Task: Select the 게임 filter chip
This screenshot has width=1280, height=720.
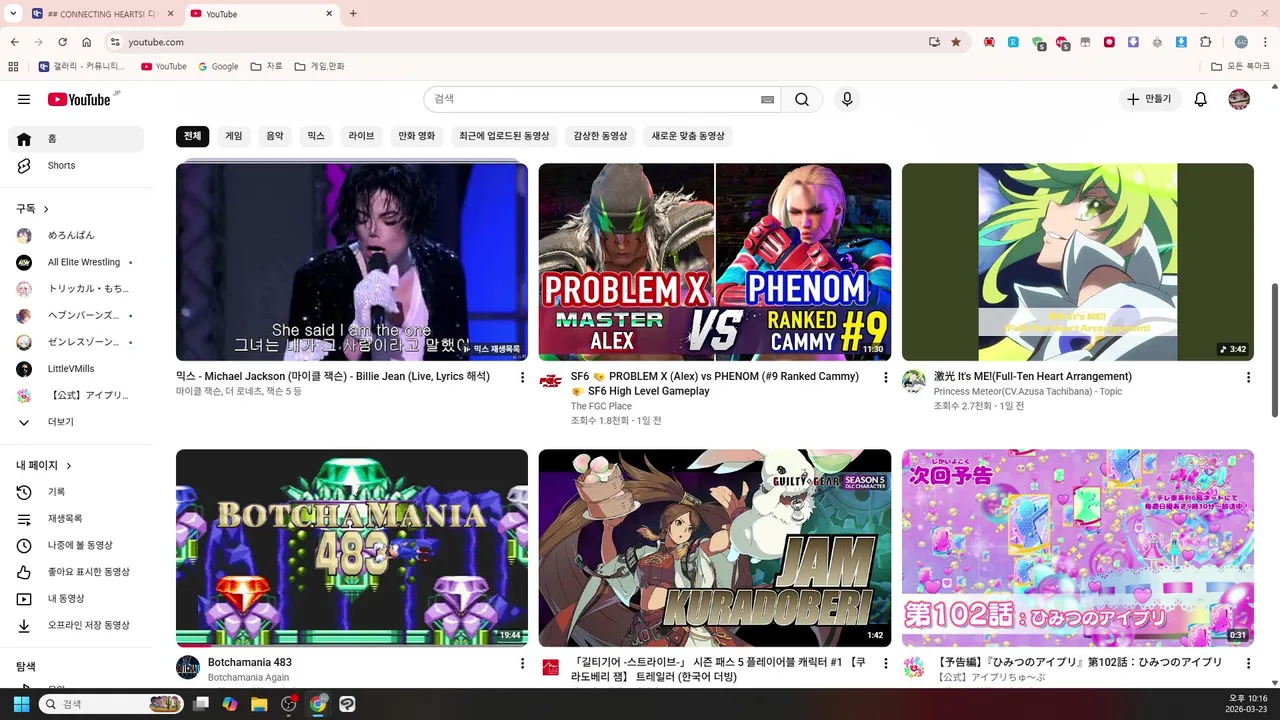Action: (x=234, y=136)
